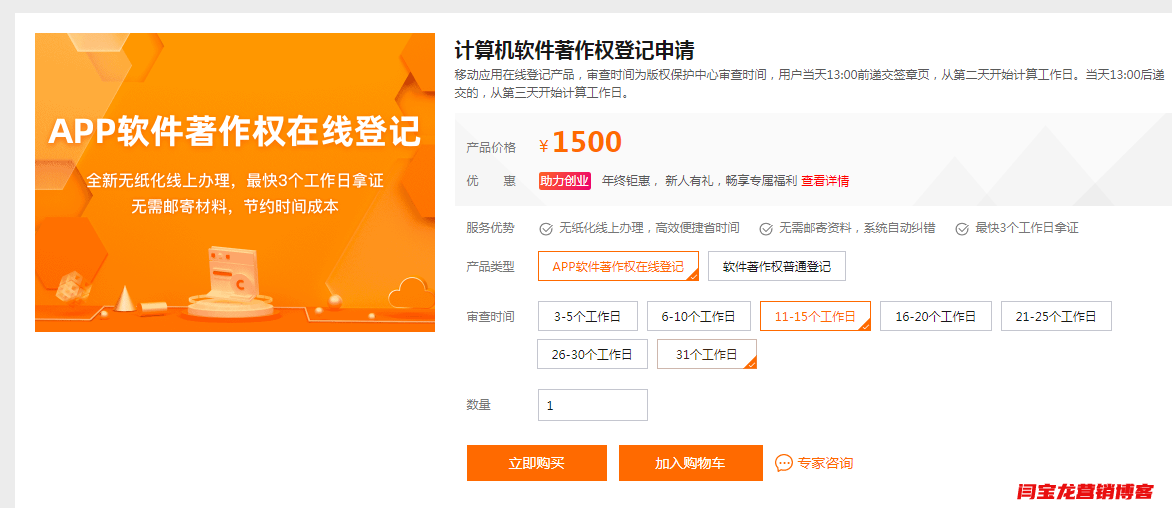The width and height of the screenshot is (1172, 508).
Task: Select APP软件著作权在线登记 product type
Action: point(618,266)
